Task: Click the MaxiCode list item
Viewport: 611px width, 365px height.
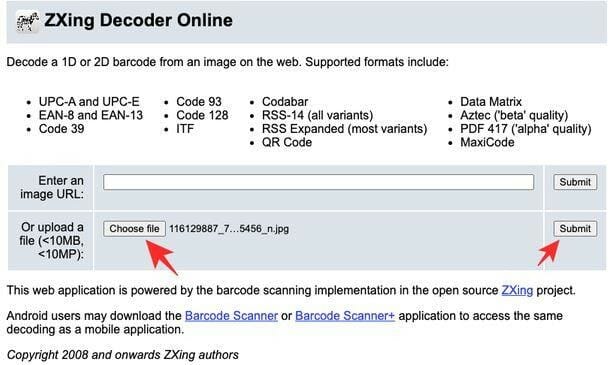Action: coord(487,143)
